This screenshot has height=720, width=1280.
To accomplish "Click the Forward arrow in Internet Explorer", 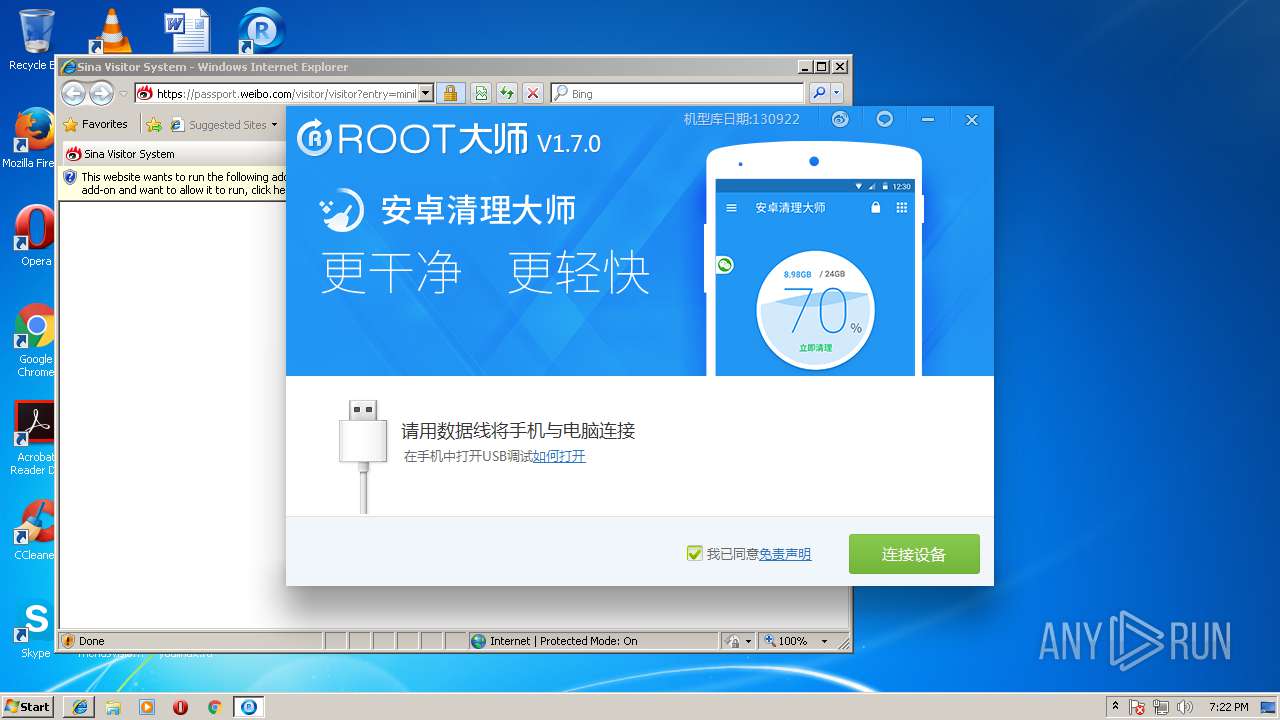I will click(x=101, y=93).
